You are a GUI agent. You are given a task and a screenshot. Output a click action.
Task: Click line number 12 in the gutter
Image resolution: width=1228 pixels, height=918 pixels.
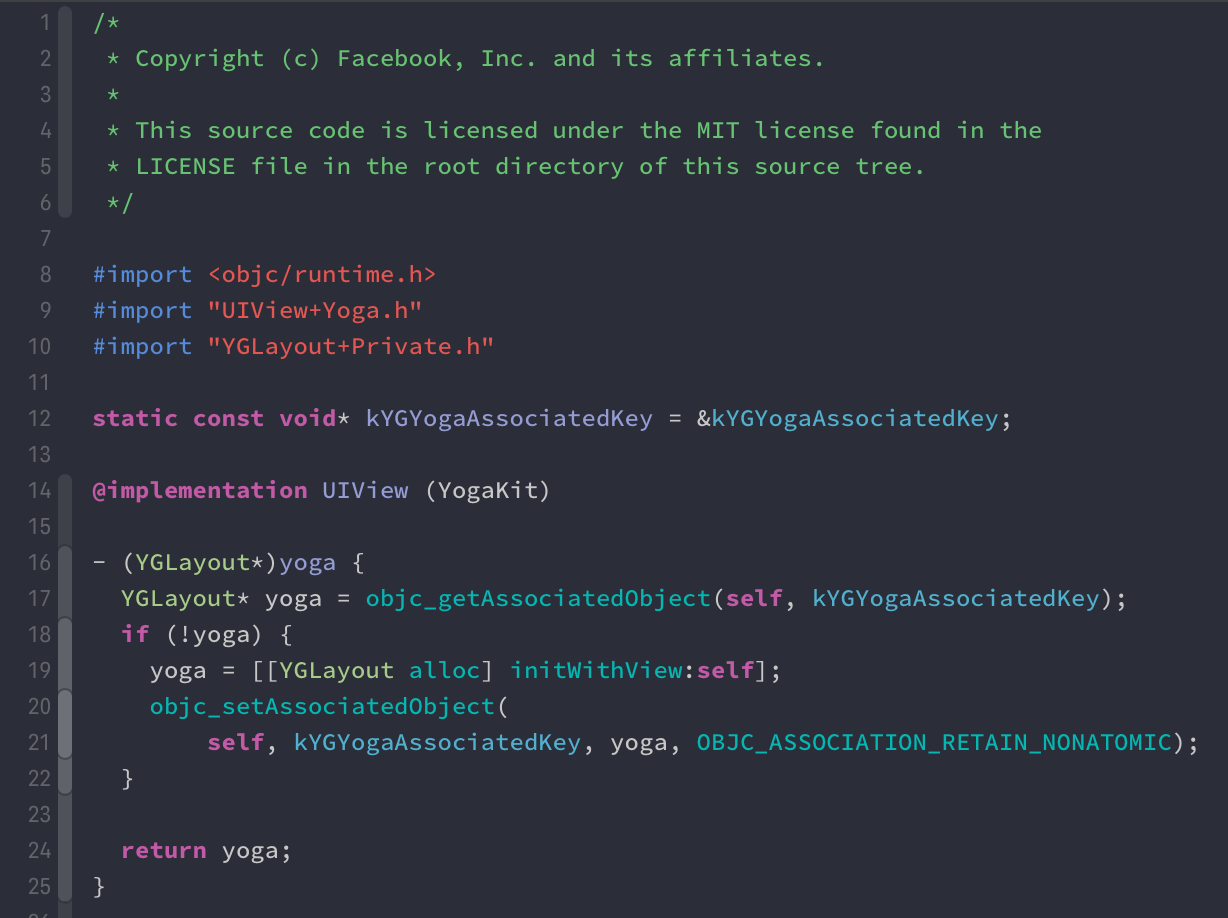tap(40, 418)
